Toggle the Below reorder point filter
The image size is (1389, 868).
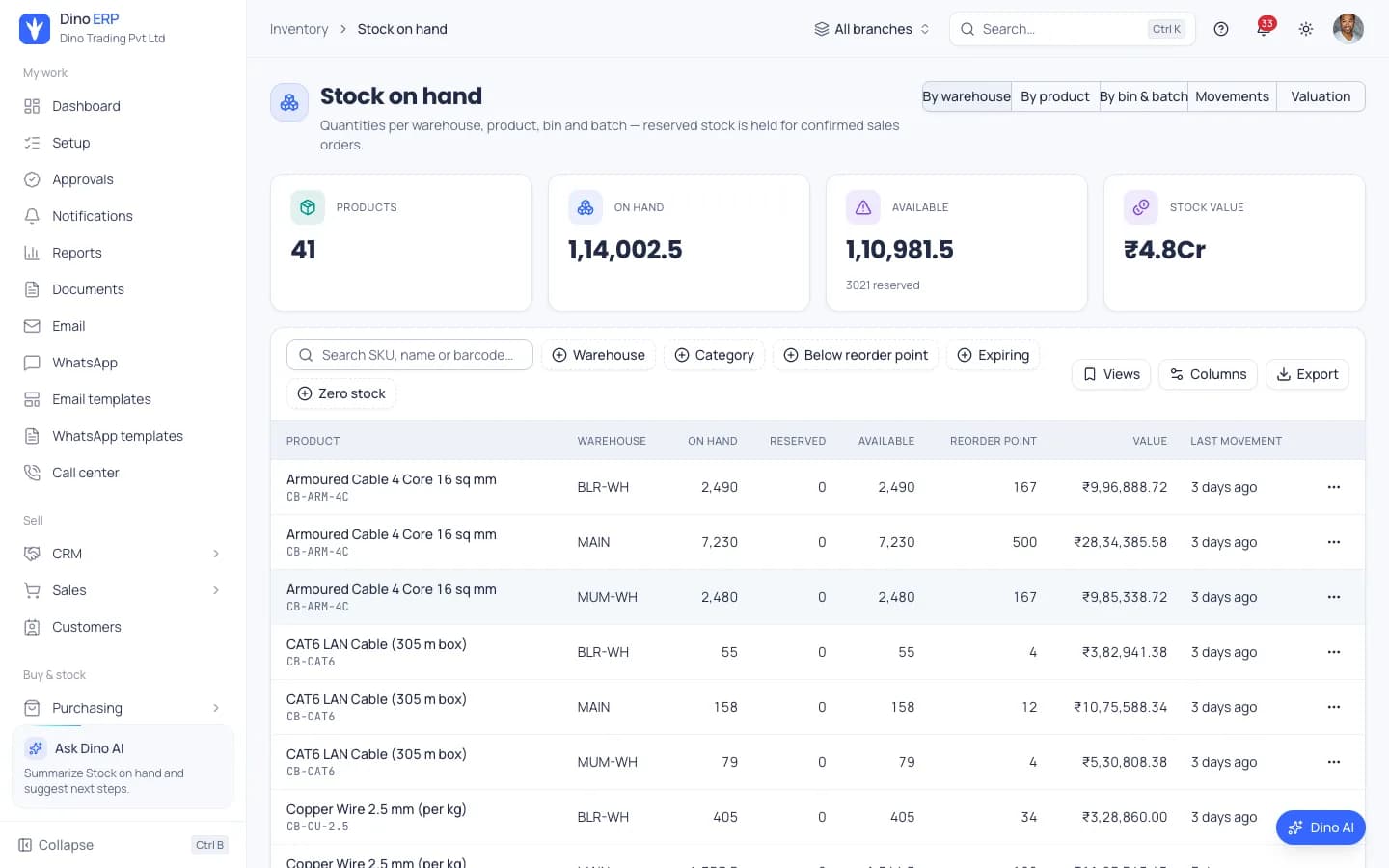point(856,355)
